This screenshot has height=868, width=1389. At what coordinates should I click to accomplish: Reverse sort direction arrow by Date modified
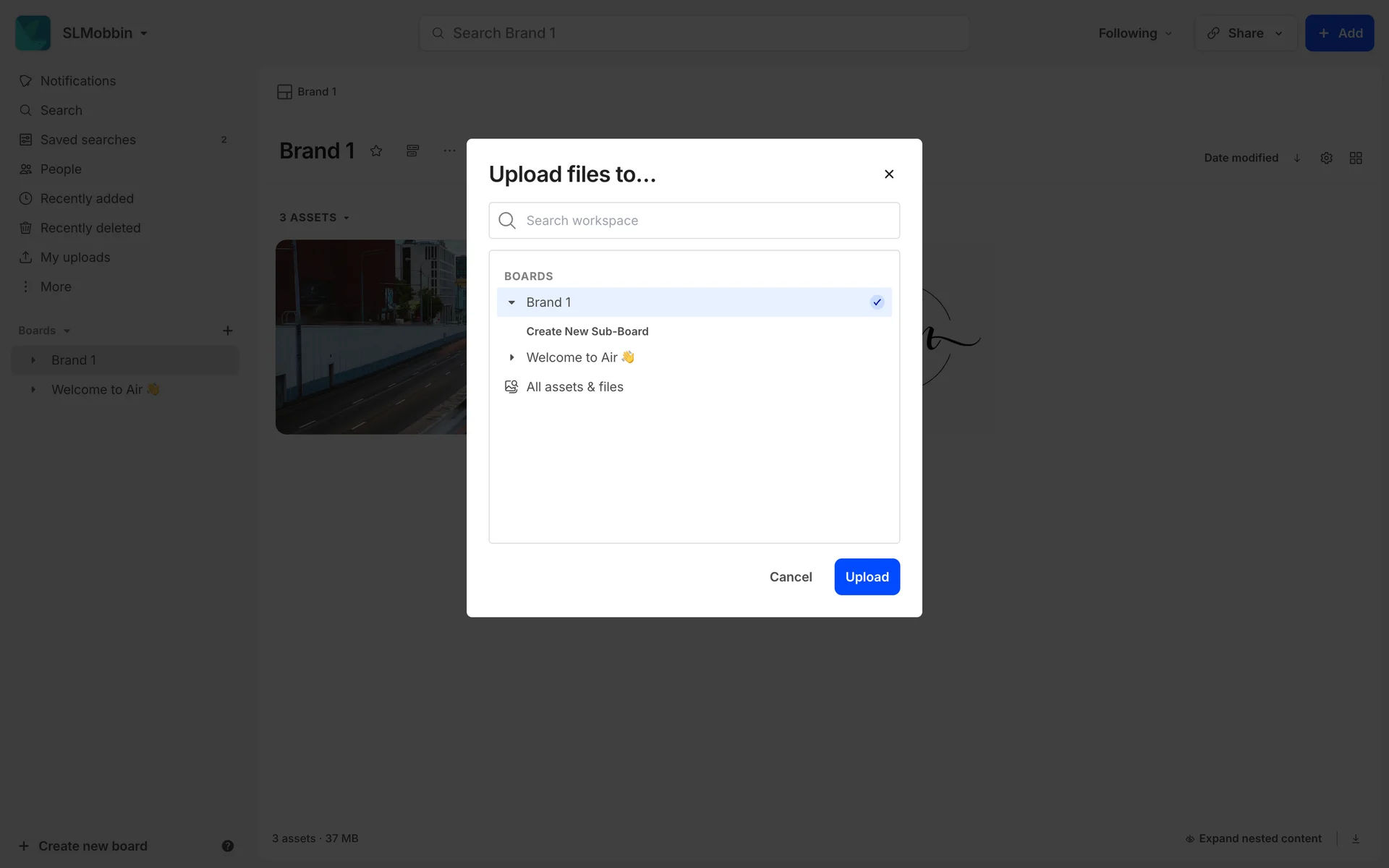click(1297, 158)
